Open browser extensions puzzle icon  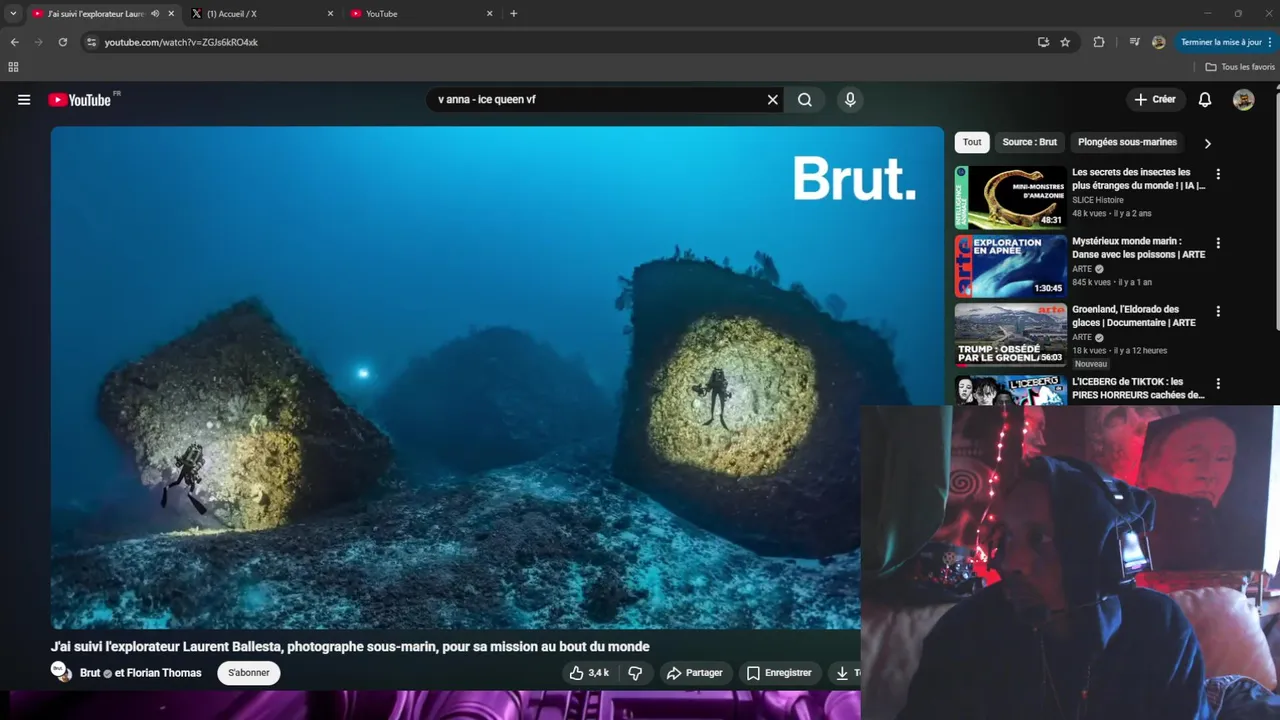1099,42
